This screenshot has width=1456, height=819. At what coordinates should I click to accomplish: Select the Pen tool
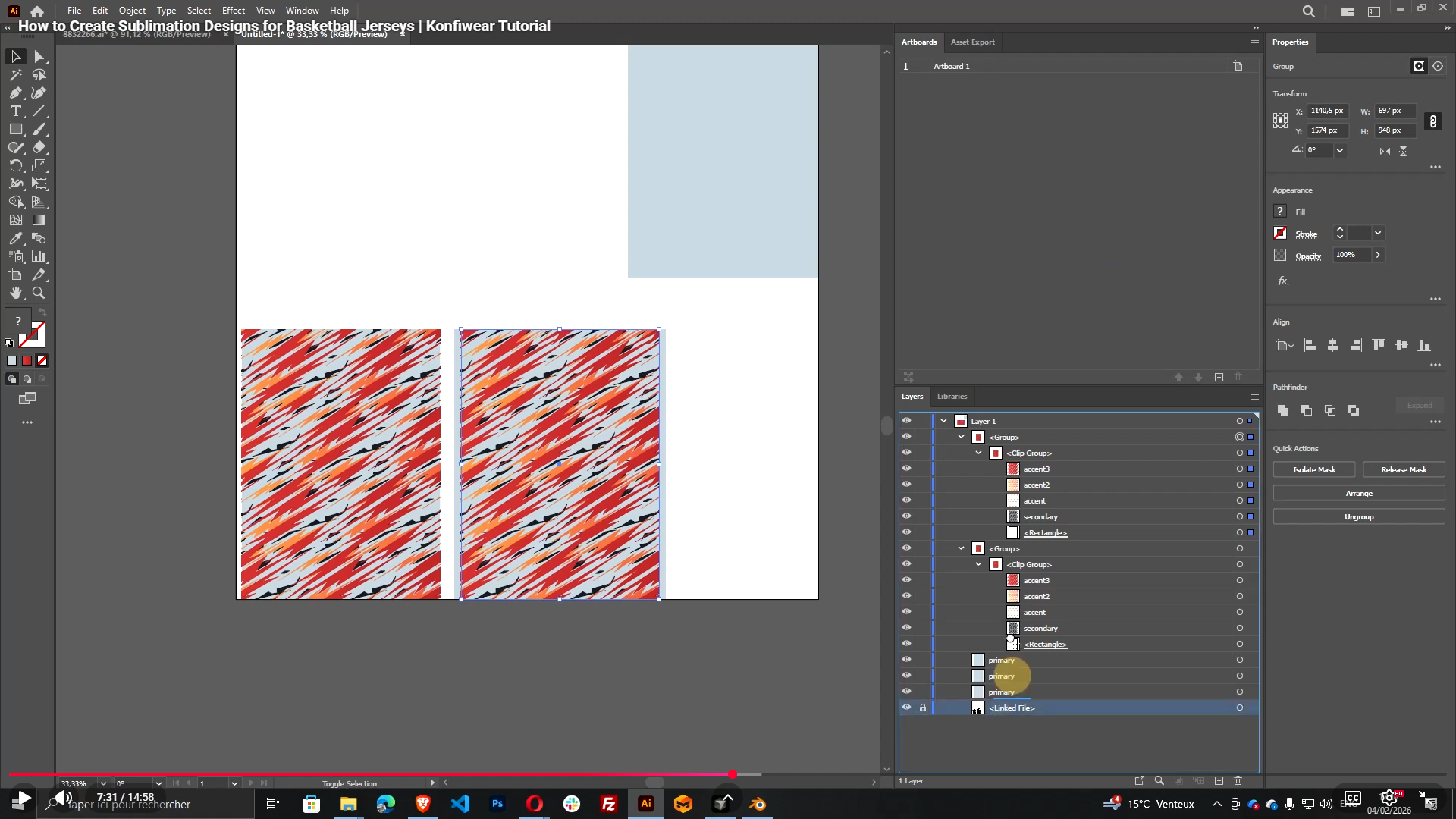coord(15,93)
